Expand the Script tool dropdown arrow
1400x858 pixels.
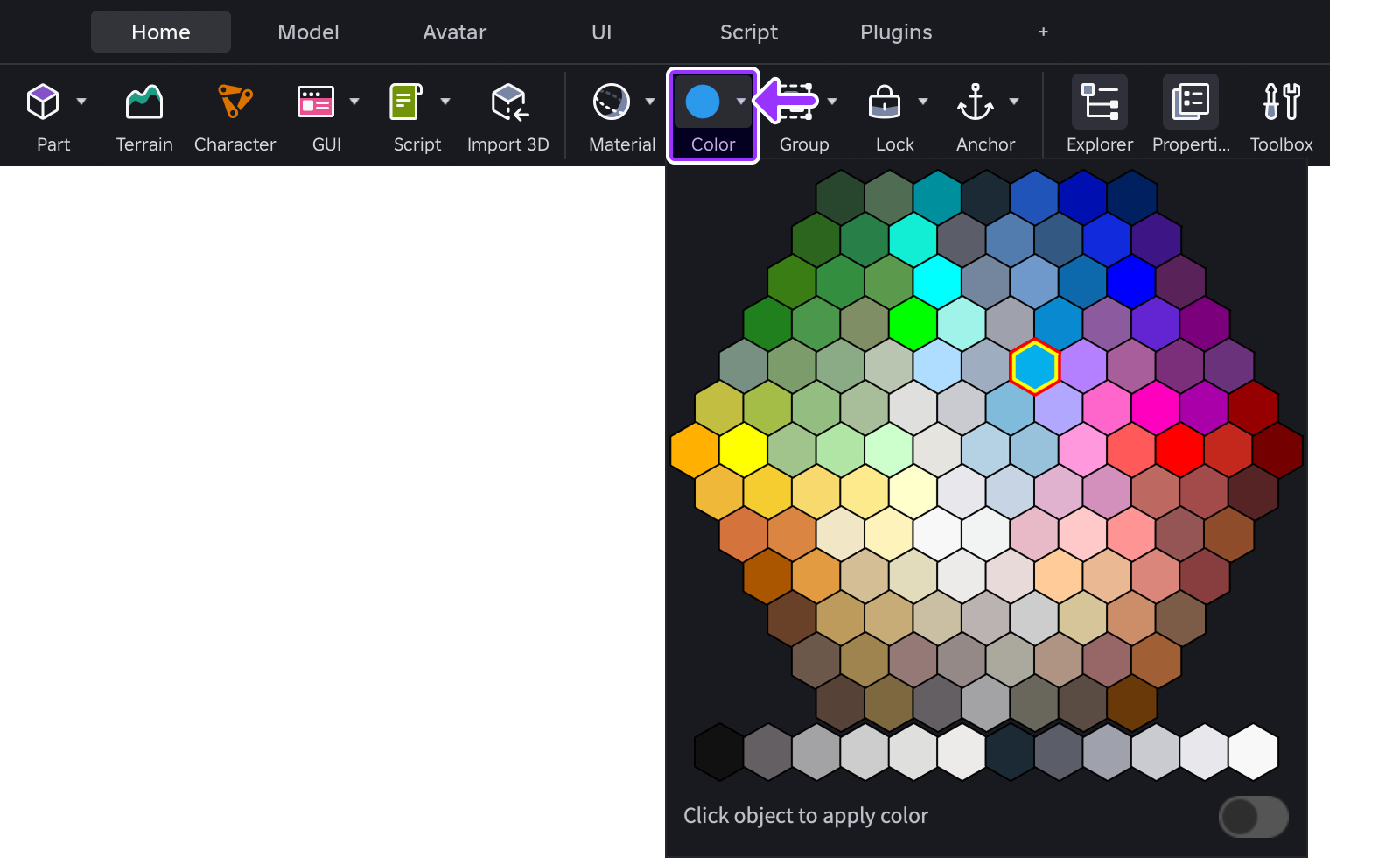tap(445, 102)
